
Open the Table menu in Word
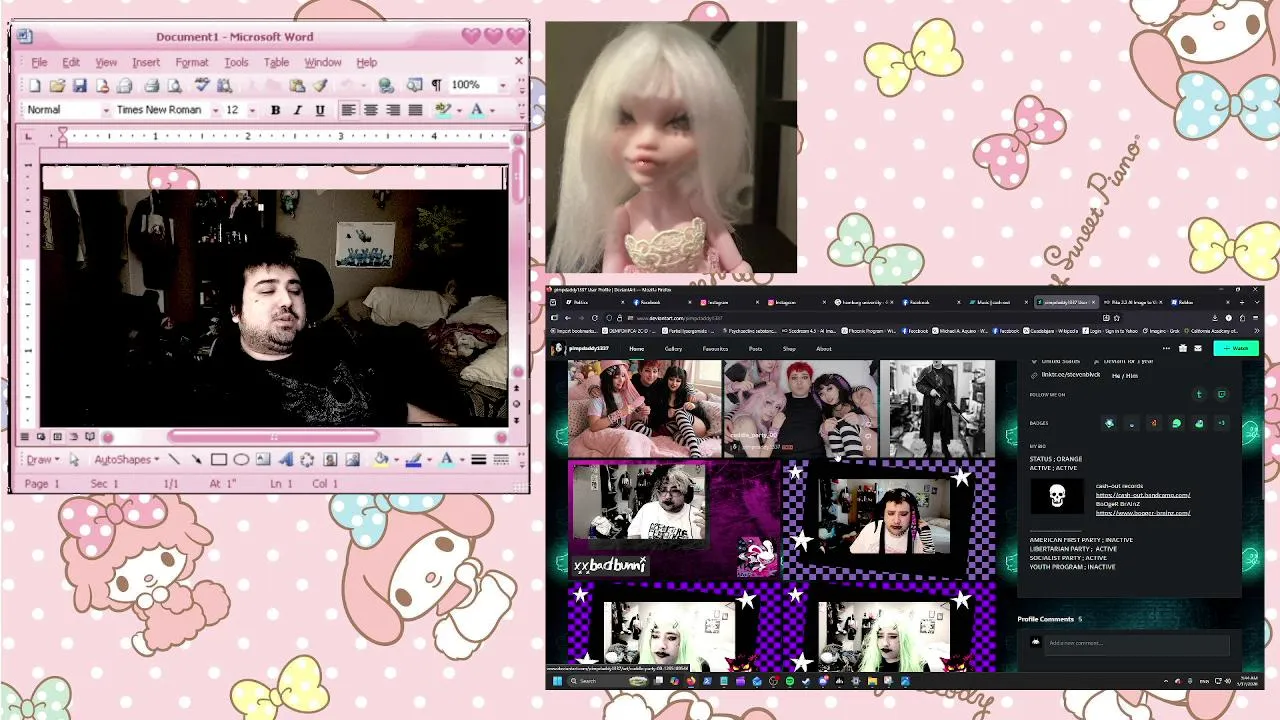coord(276,62)
